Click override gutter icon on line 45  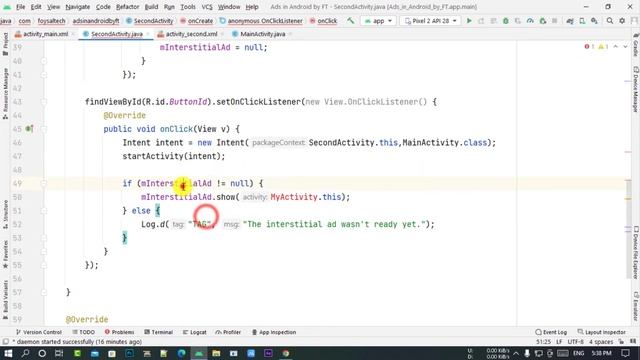tap(29, 129)
